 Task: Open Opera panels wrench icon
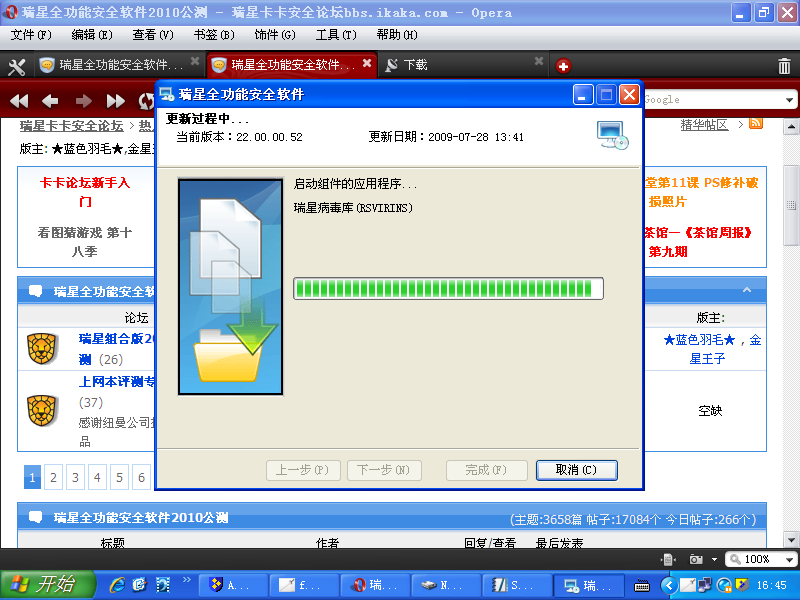pos(16,66)
